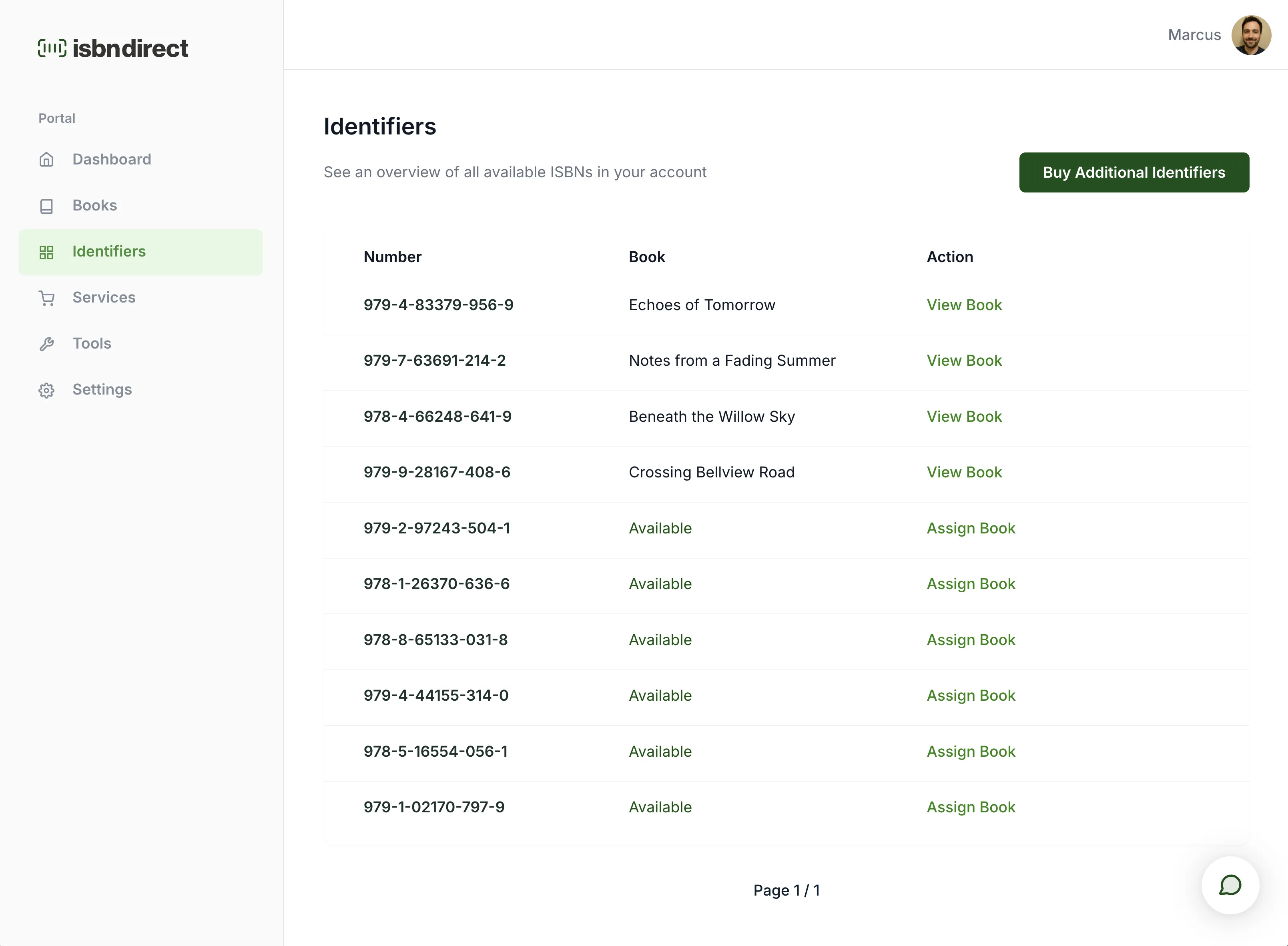Open the Settings menu item

pos(102,389)
